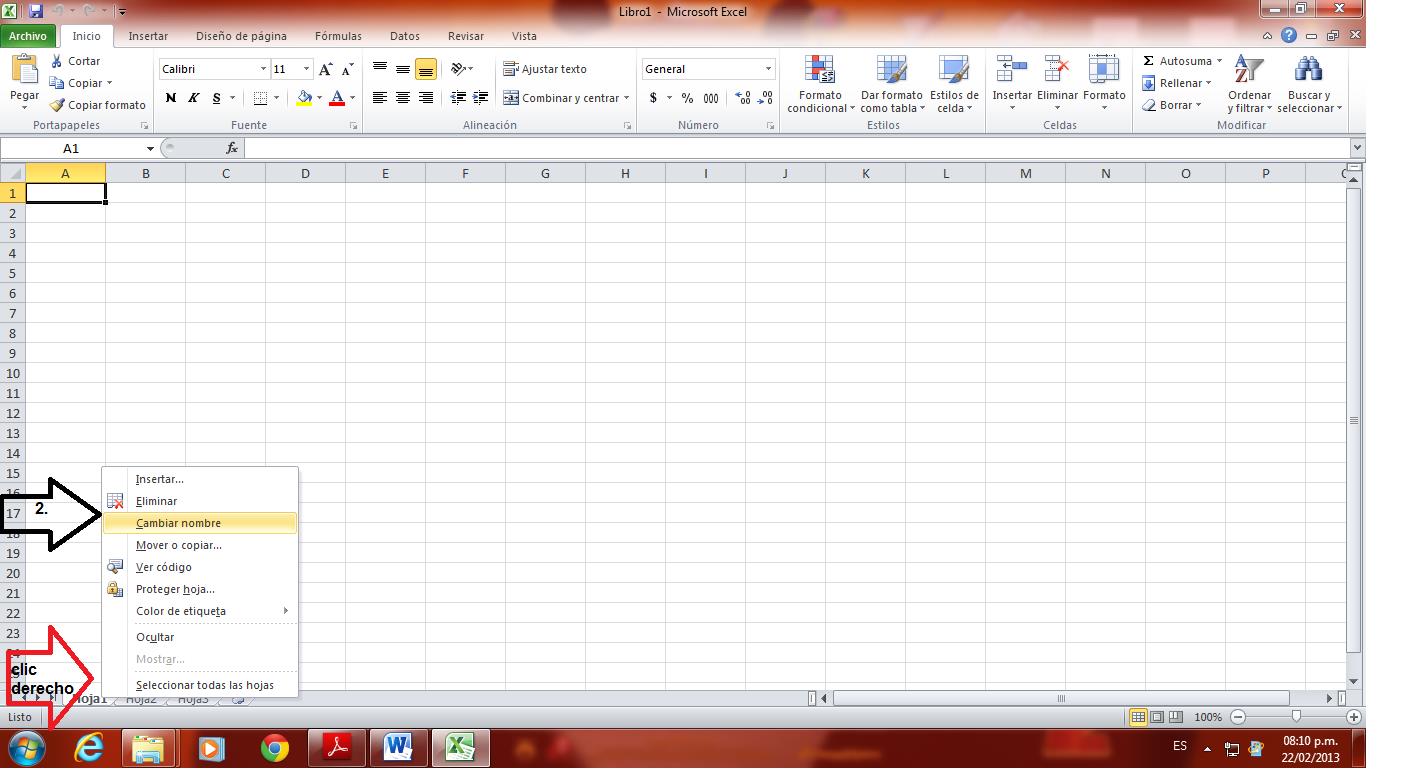Click Combinar y centrar button
This screenshot has width=1404, height=784.
tap(565, 98)
